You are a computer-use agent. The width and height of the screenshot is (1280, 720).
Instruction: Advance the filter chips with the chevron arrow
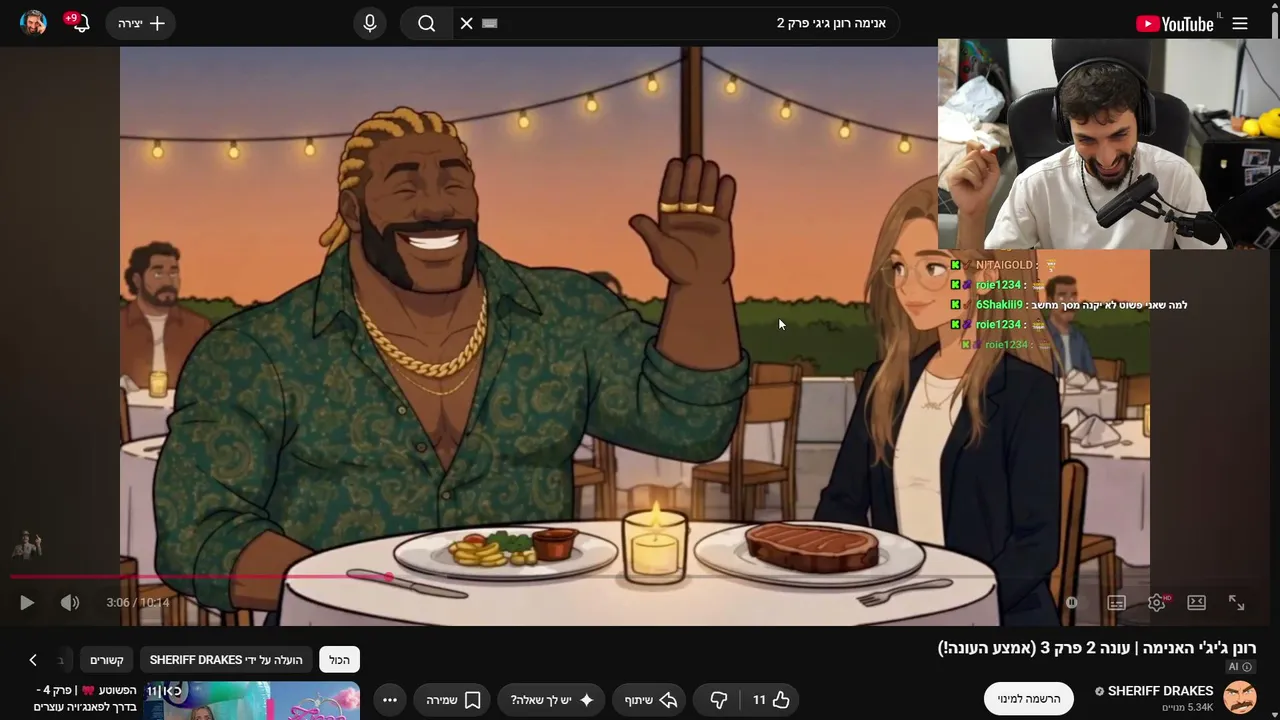click(33, 660)
